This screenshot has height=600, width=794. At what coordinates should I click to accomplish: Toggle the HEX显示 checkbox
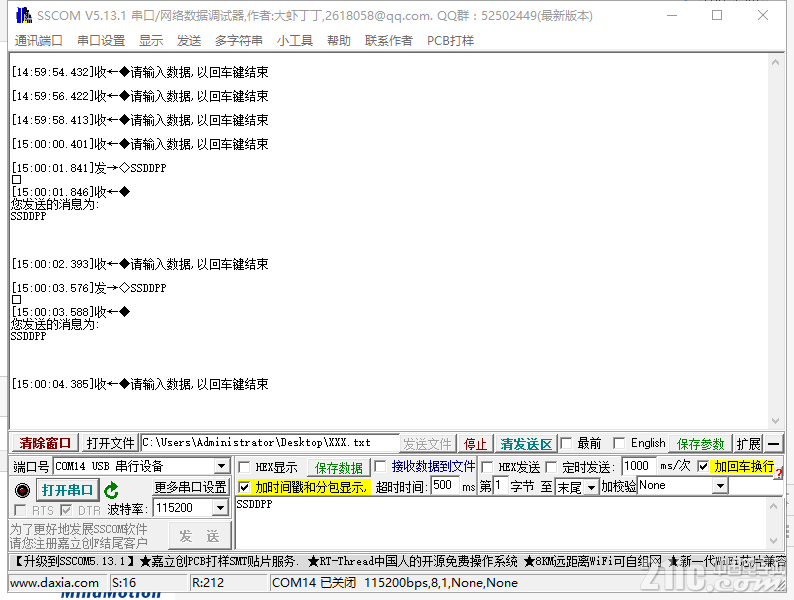[244, 467]
